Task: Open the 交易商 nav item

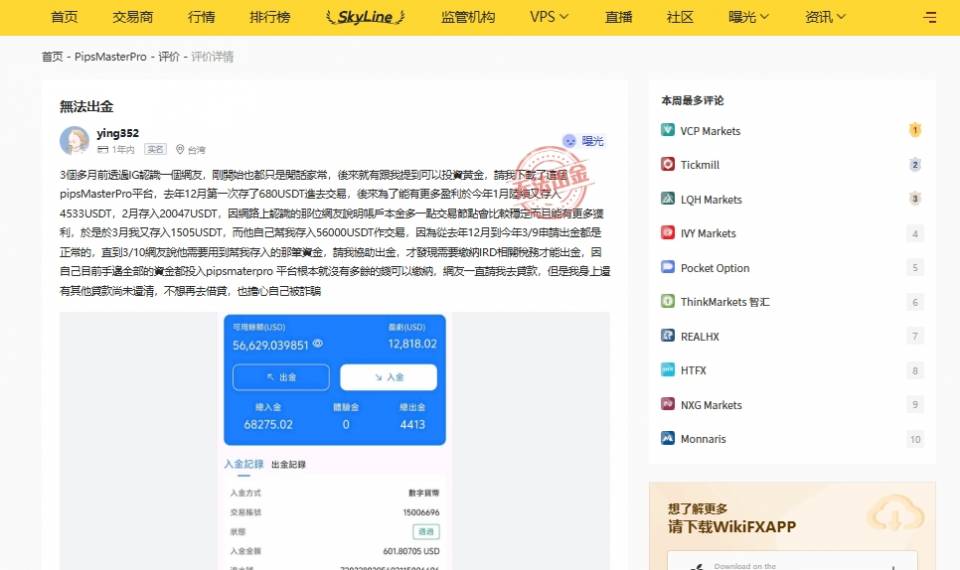Action: point(133,17)
